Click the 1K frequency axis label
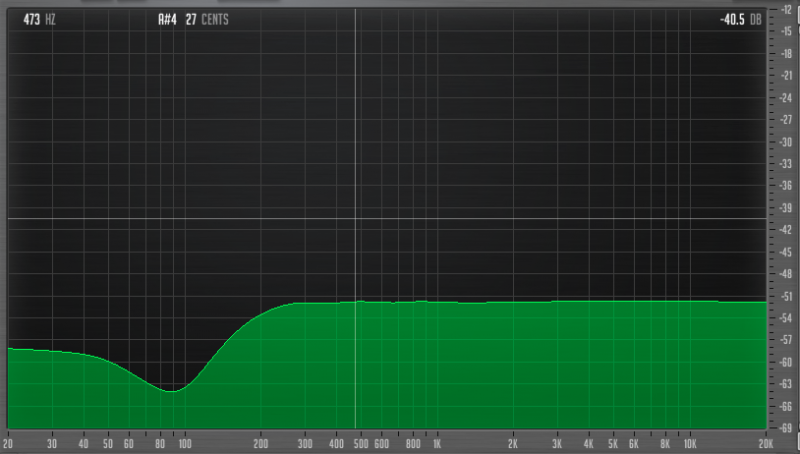Image resolution: width=800 pixels, height=454 pixels. tap(436, 443)
